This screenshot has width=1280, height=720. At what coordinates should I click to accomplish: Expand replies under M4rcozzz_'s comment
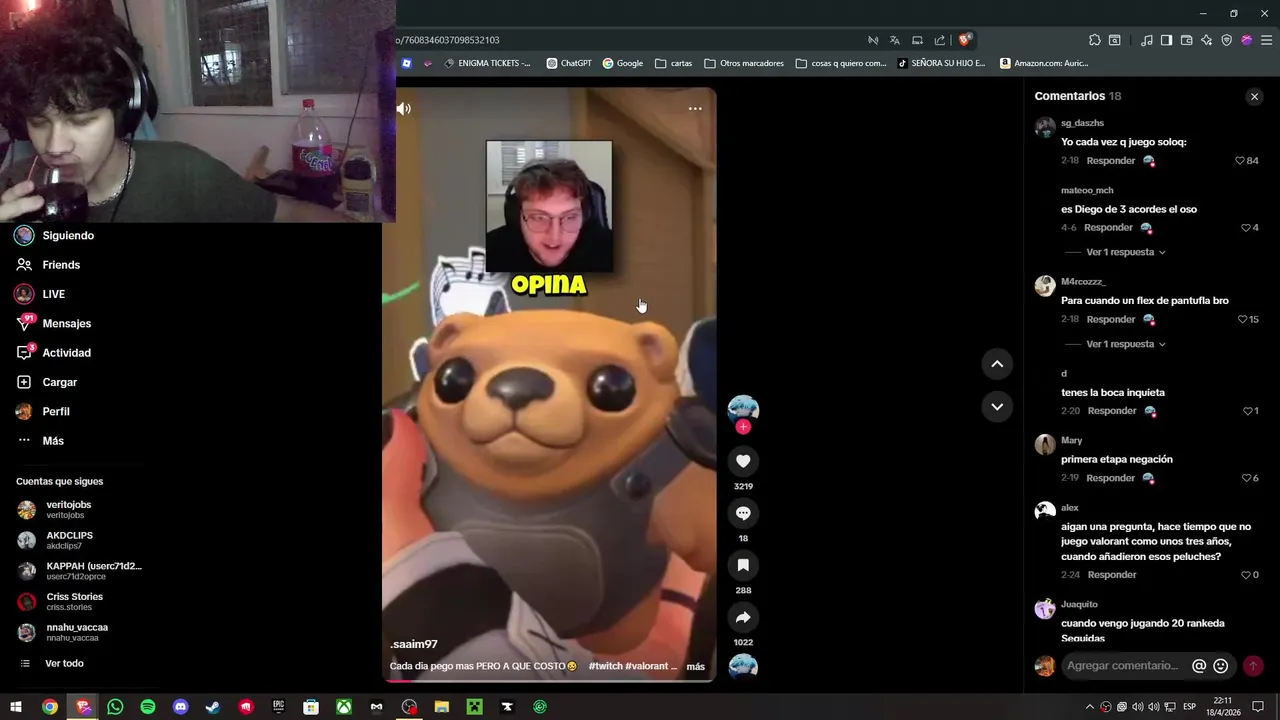pos(1126,344)
